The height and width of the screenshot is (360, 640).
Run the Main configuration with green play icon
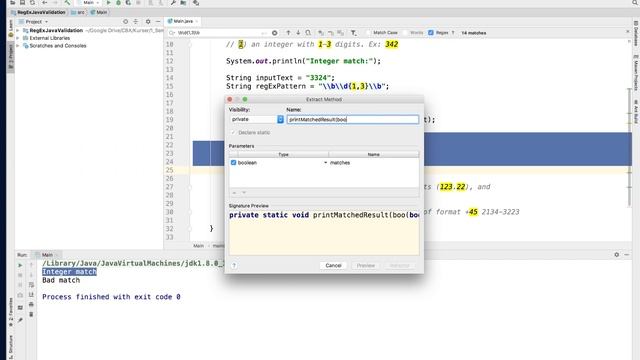[x=109, y=2]
